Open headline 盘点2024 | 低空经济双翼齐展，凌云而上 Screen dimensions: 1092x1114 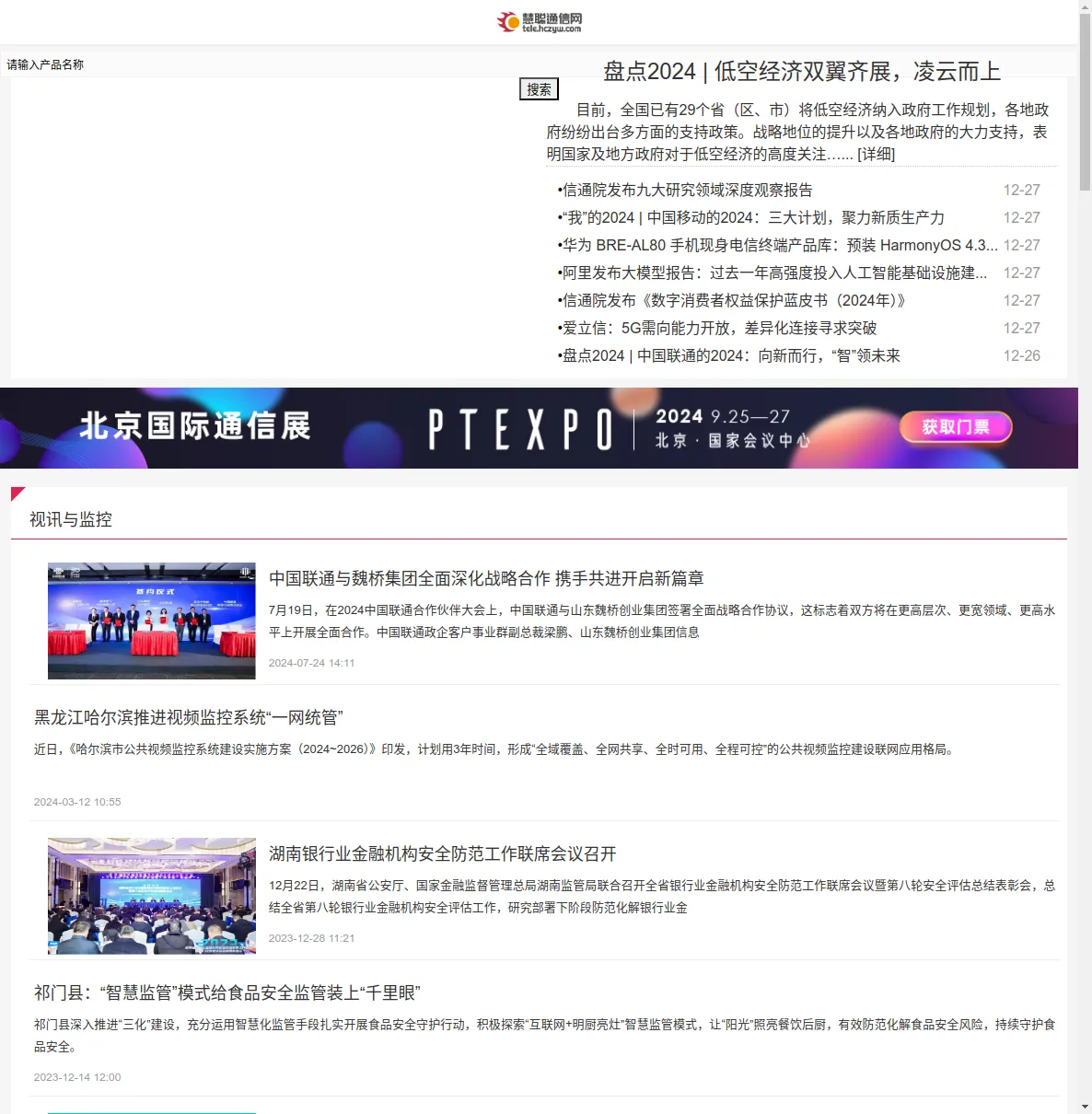(801, 71)
